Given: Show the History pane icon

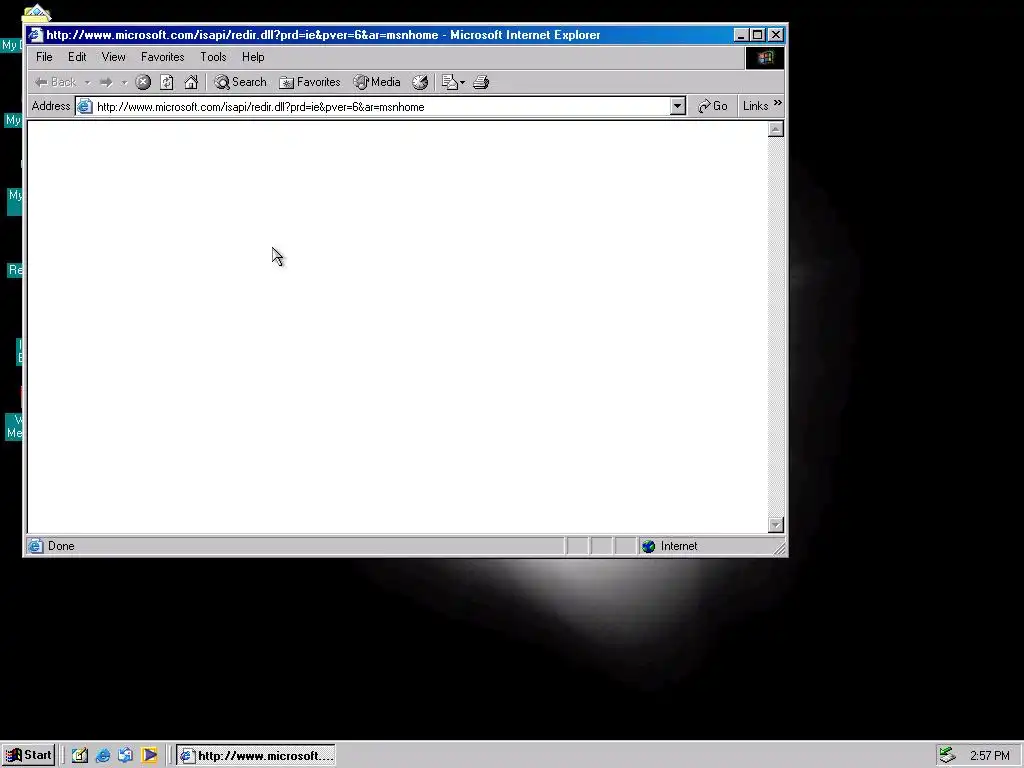Looking at the screenshot, I should pos(420,82).
